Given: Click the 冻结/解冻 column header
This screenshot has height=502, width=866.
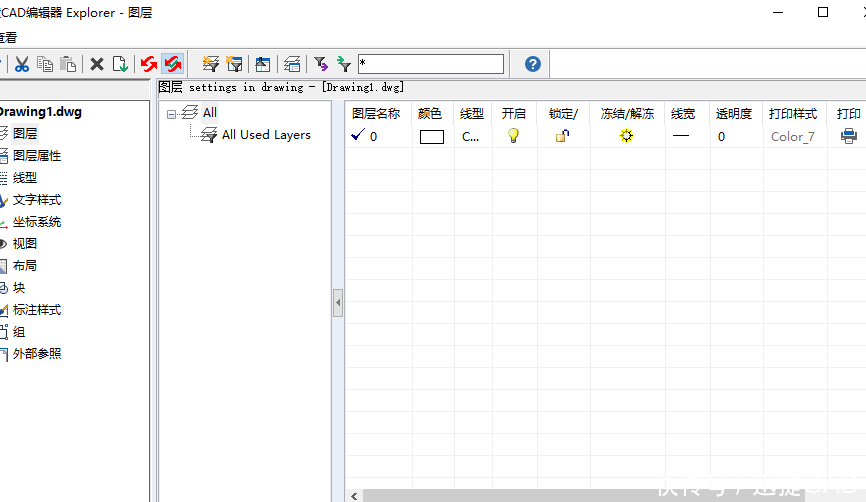Looking at the screenshot, I should tap(627, 114).
